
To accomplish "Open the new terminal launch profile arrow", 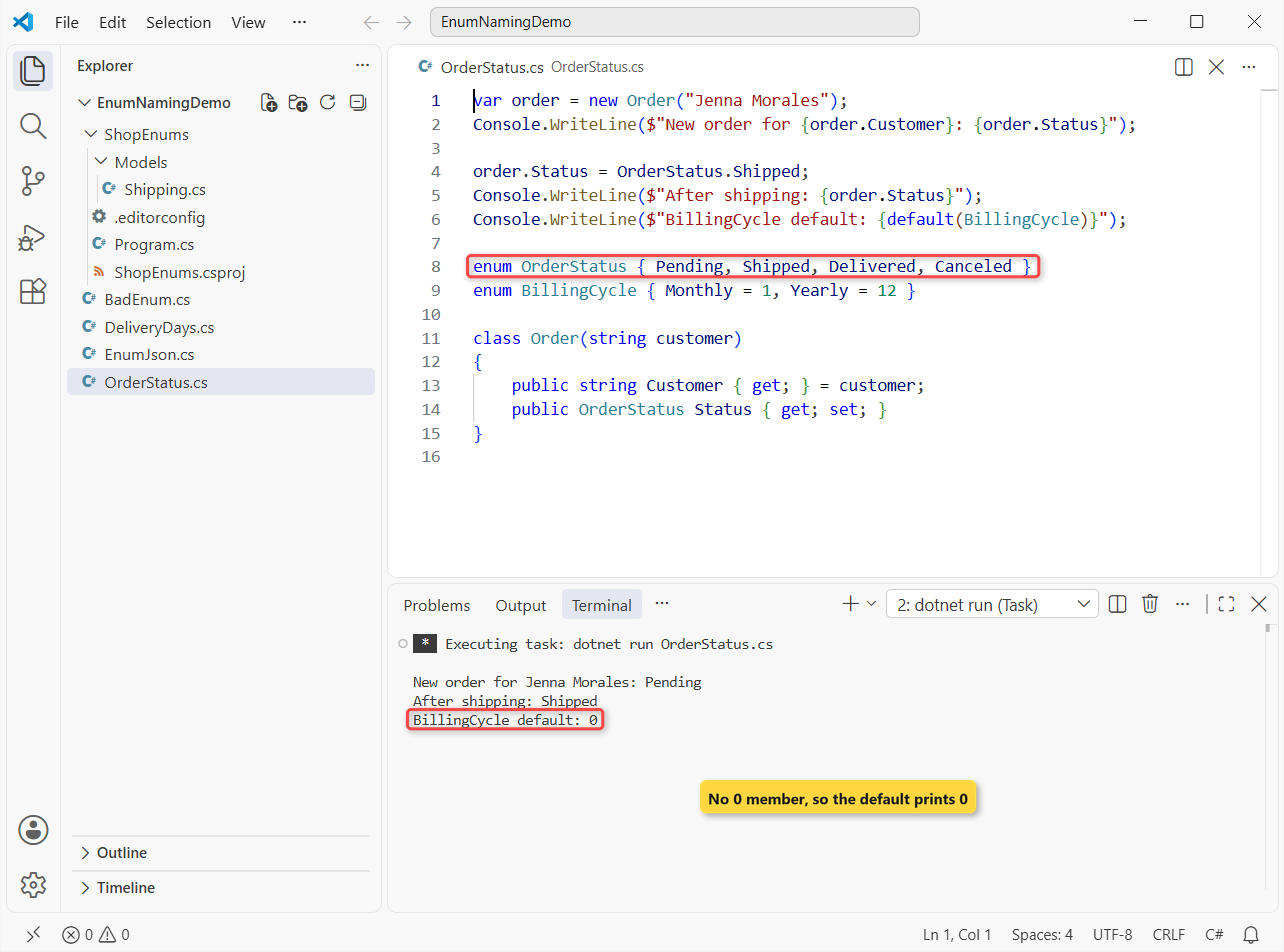I will pos(871,604).
